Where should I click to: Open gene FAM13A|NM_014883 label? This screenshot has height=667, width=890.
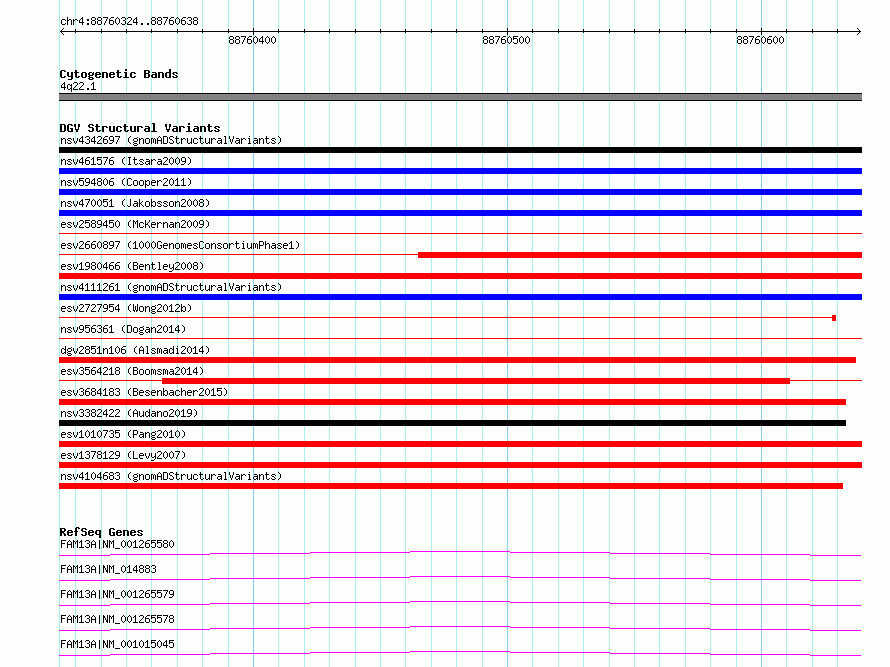[x=108, y=569]
